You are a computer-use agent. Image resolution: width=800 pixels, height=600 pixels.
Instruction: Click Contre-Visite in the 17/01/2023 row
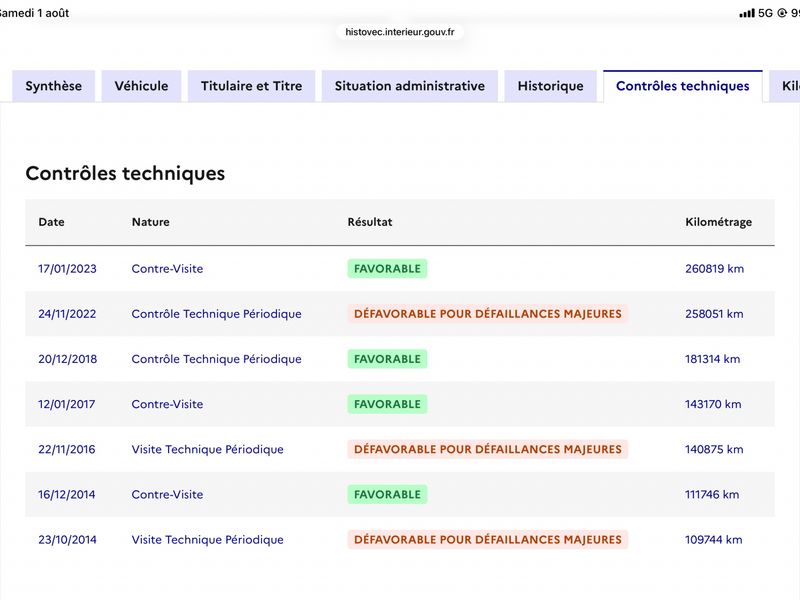(167, 269)
